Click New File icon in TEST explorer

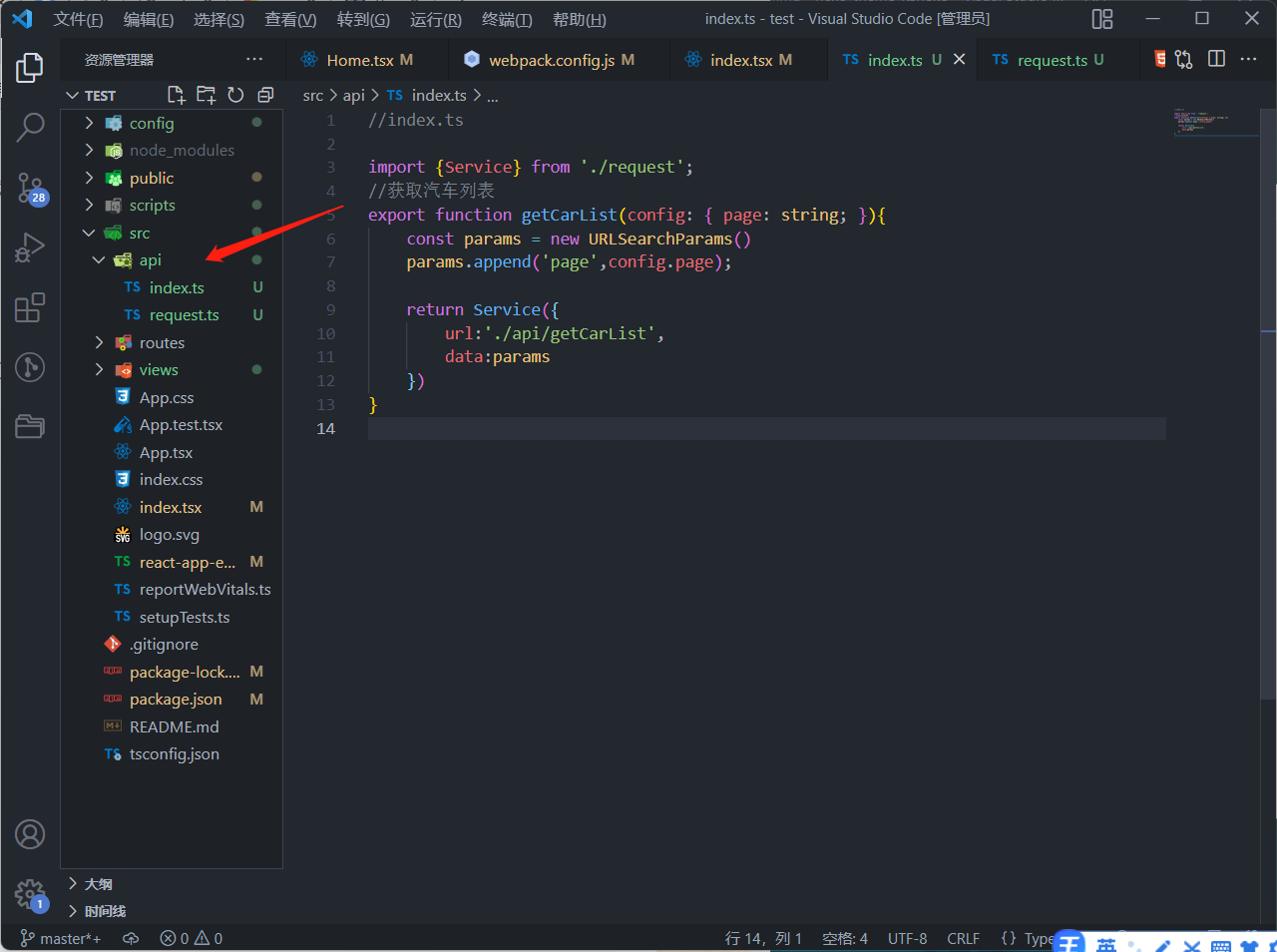point(177,95)
